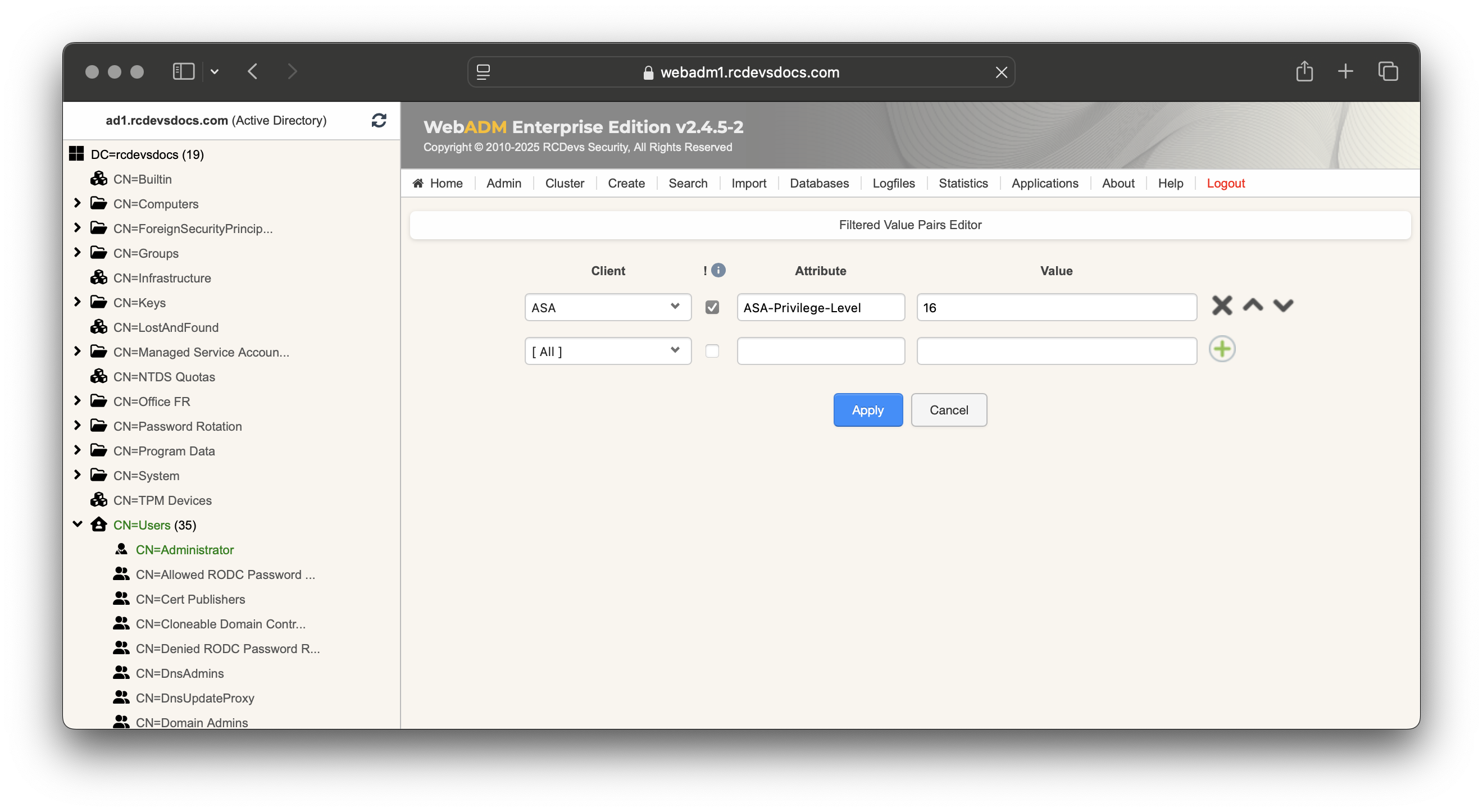
Task: Open the ASA client dropdown
Action: pos(607,307)
